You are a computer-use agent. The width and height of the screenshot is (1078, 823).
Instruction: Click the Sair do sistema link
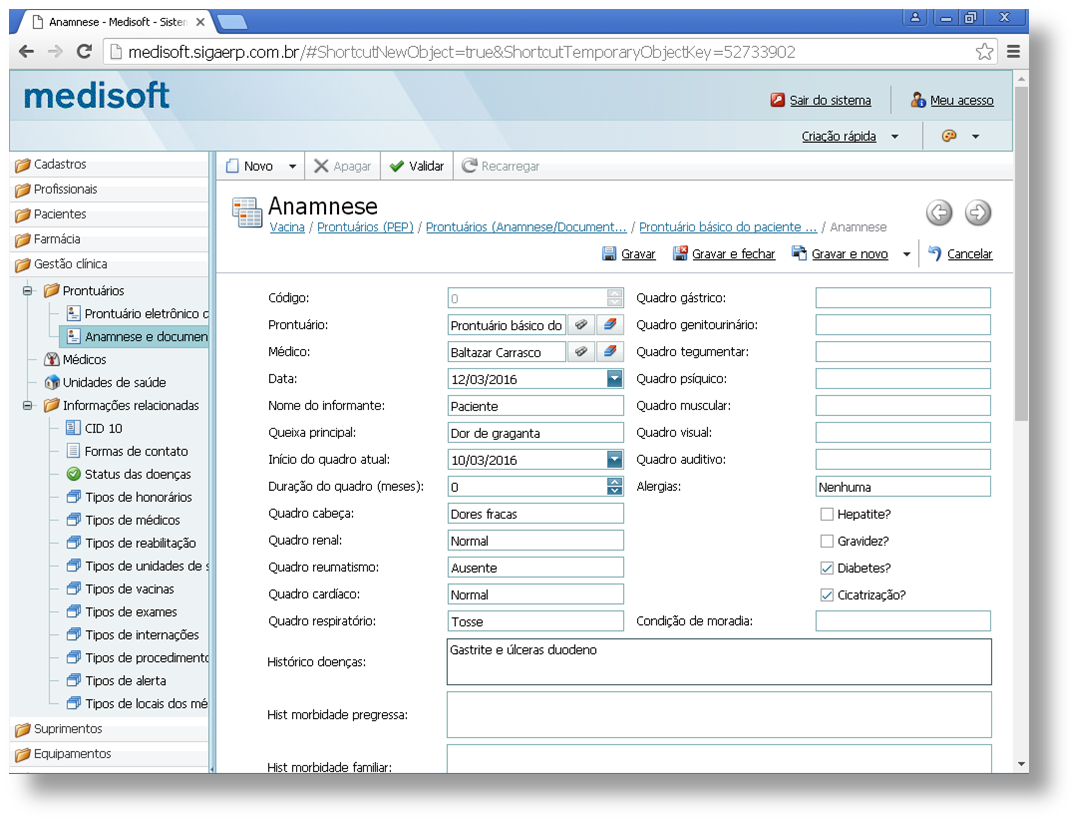(830, 100)
